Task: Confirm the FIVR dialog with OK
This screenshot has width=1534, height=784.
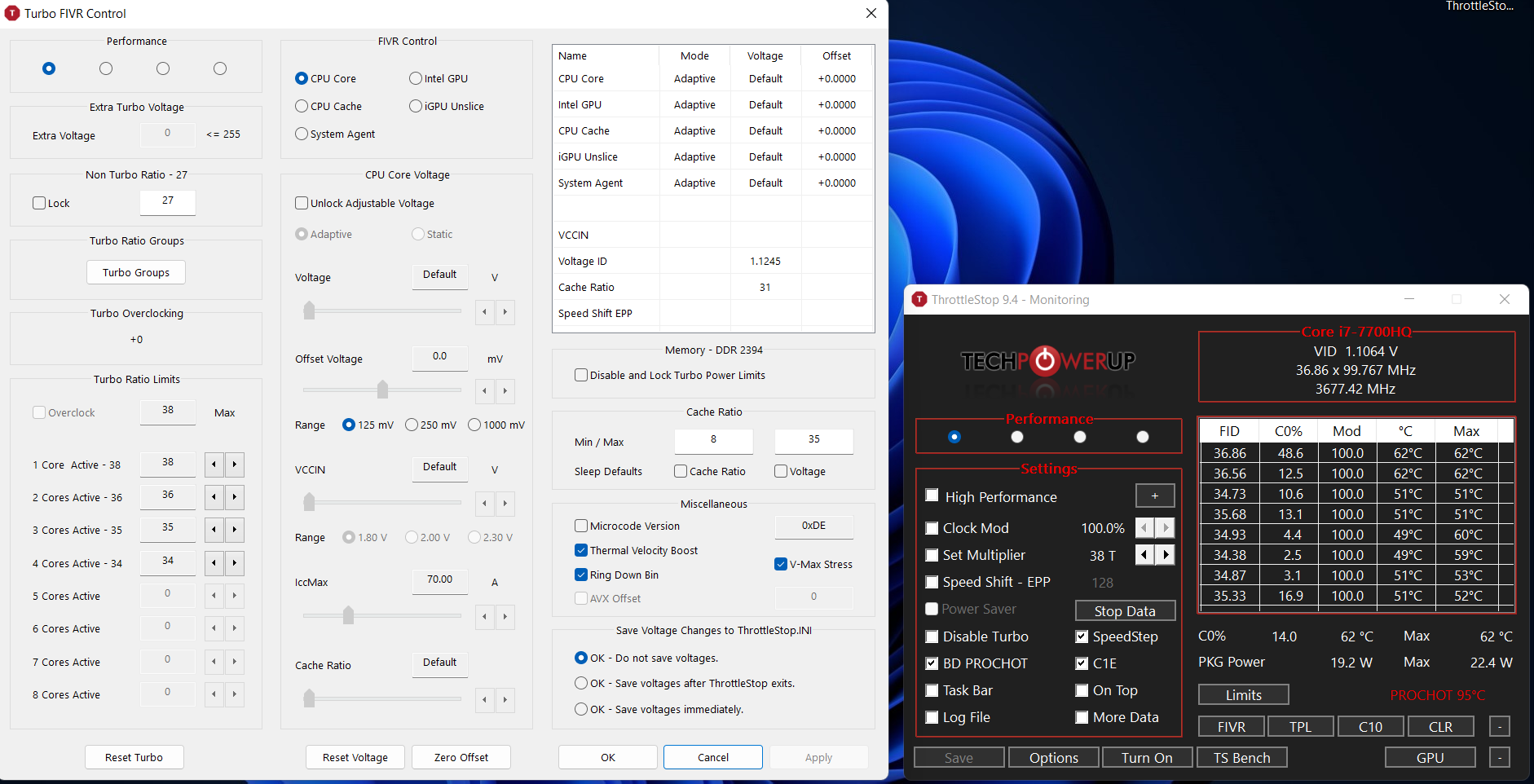Action: [x=608, y=757]
